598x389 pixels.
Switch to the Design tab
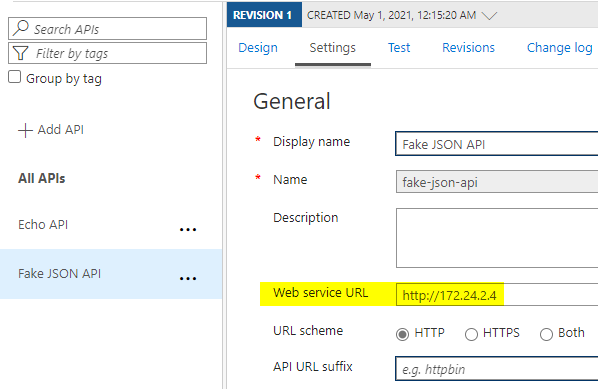258,48
